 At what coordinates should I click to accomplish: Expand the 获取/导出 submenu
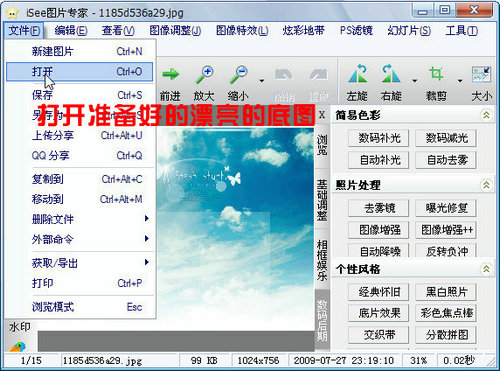point(80,263)
